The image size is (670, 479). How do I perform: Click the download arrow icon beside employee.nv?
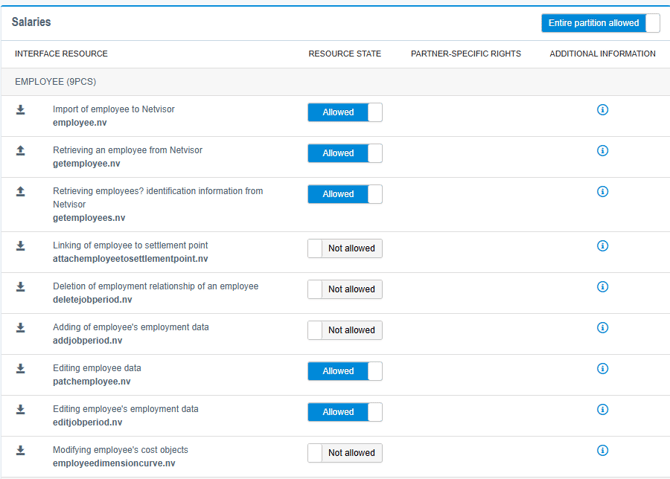point(21,110)
